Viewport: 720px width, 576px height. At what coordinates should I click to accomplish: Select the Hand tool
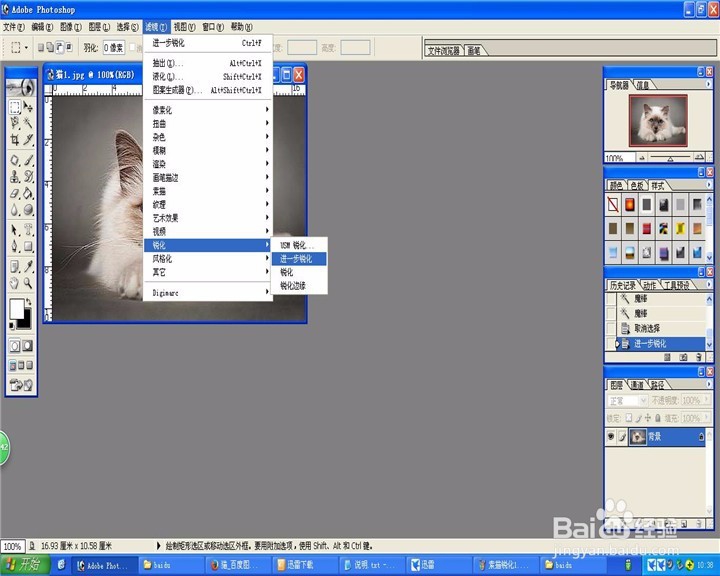pos(15,283)
